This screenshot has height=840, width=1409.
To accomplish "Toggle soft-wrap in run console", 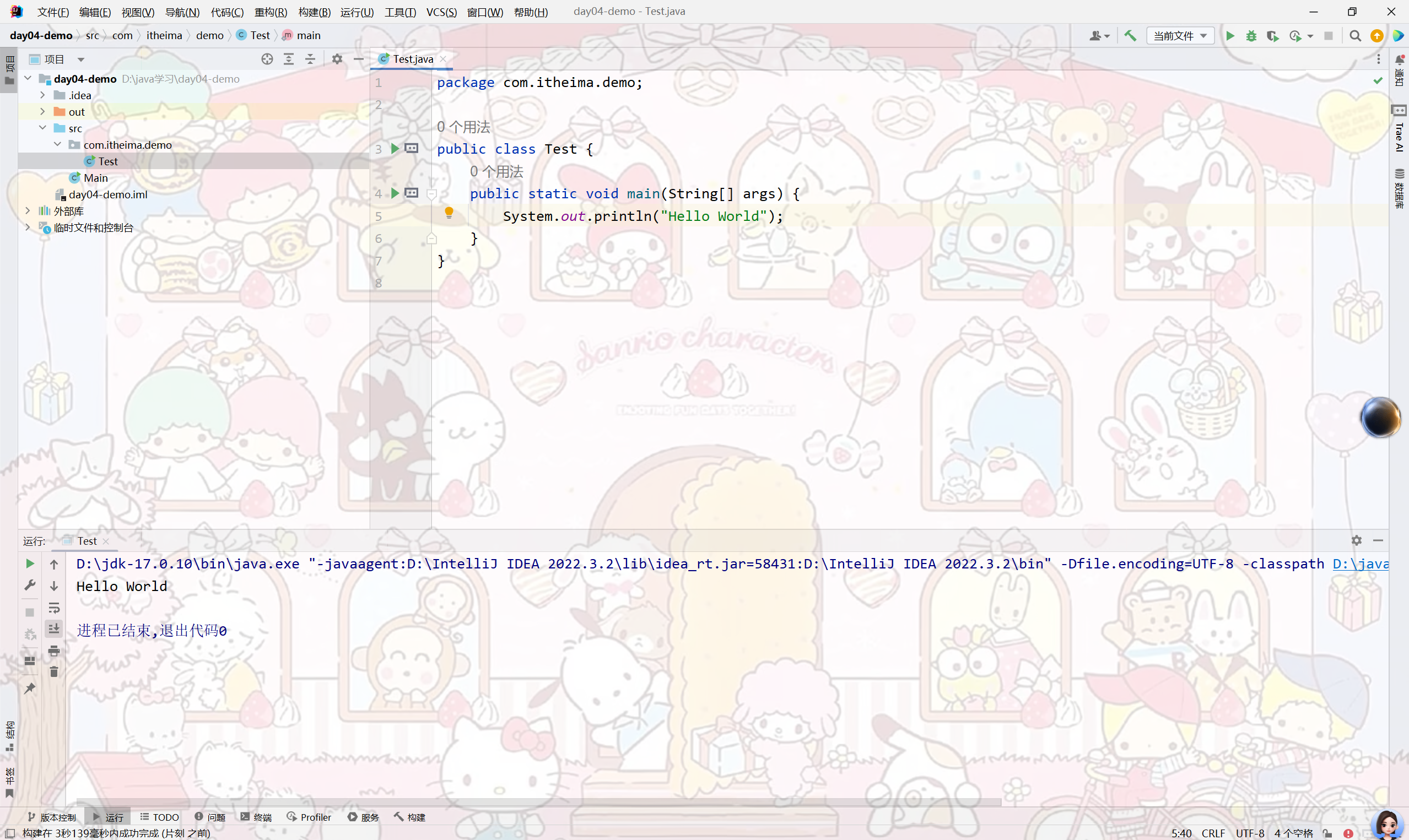I will 54,608.
